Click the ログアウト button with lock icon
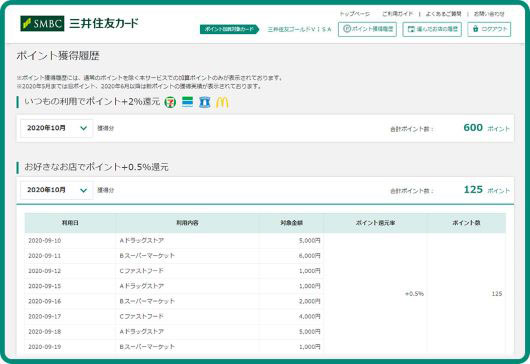The height and width of the screenshot is (364, 530). pyautogui.click(x=489, y=29)
